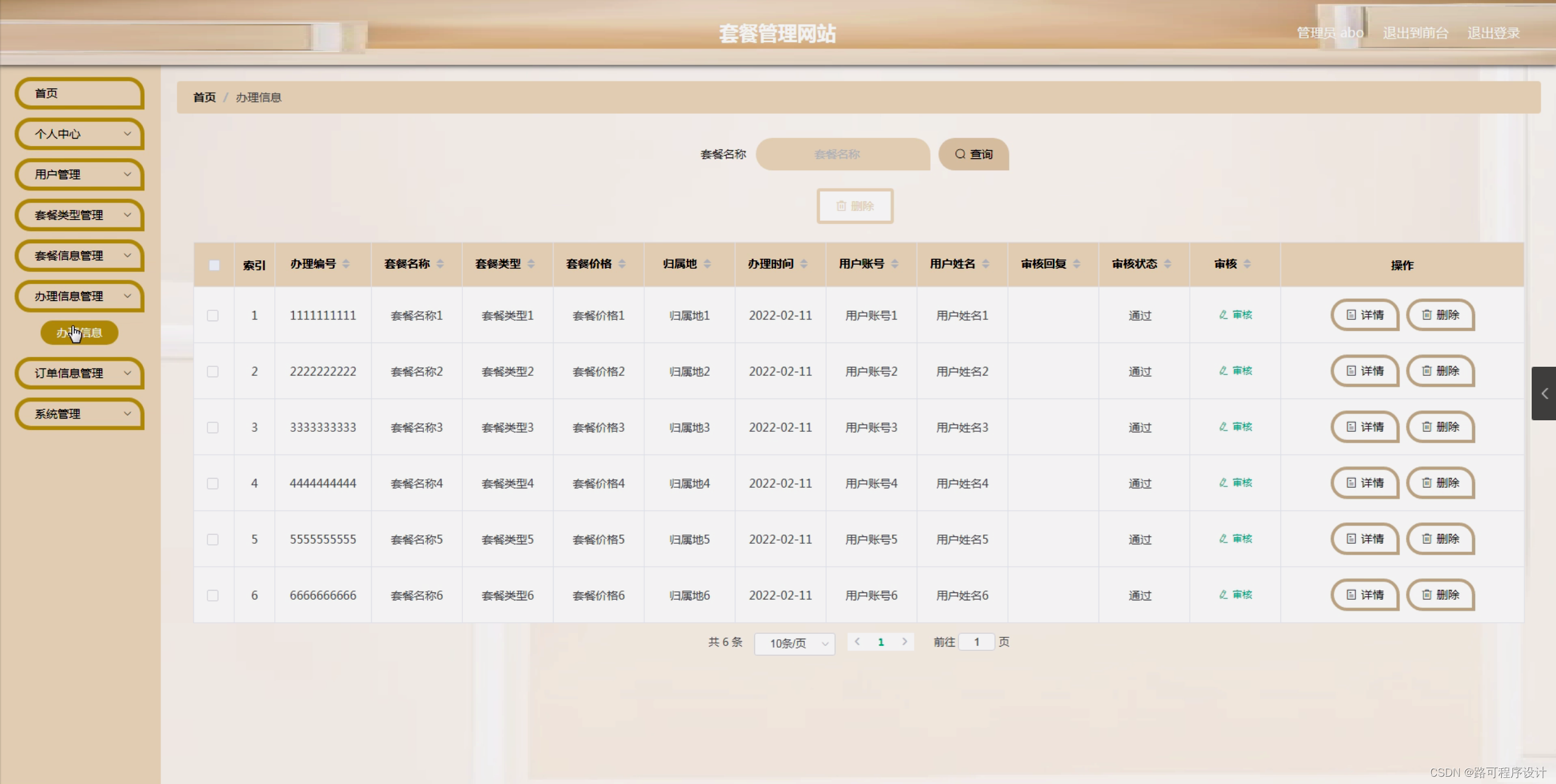Check the checkbox for row 1
This screenshot has height=784, width=1556.
[x=212, y=316]
